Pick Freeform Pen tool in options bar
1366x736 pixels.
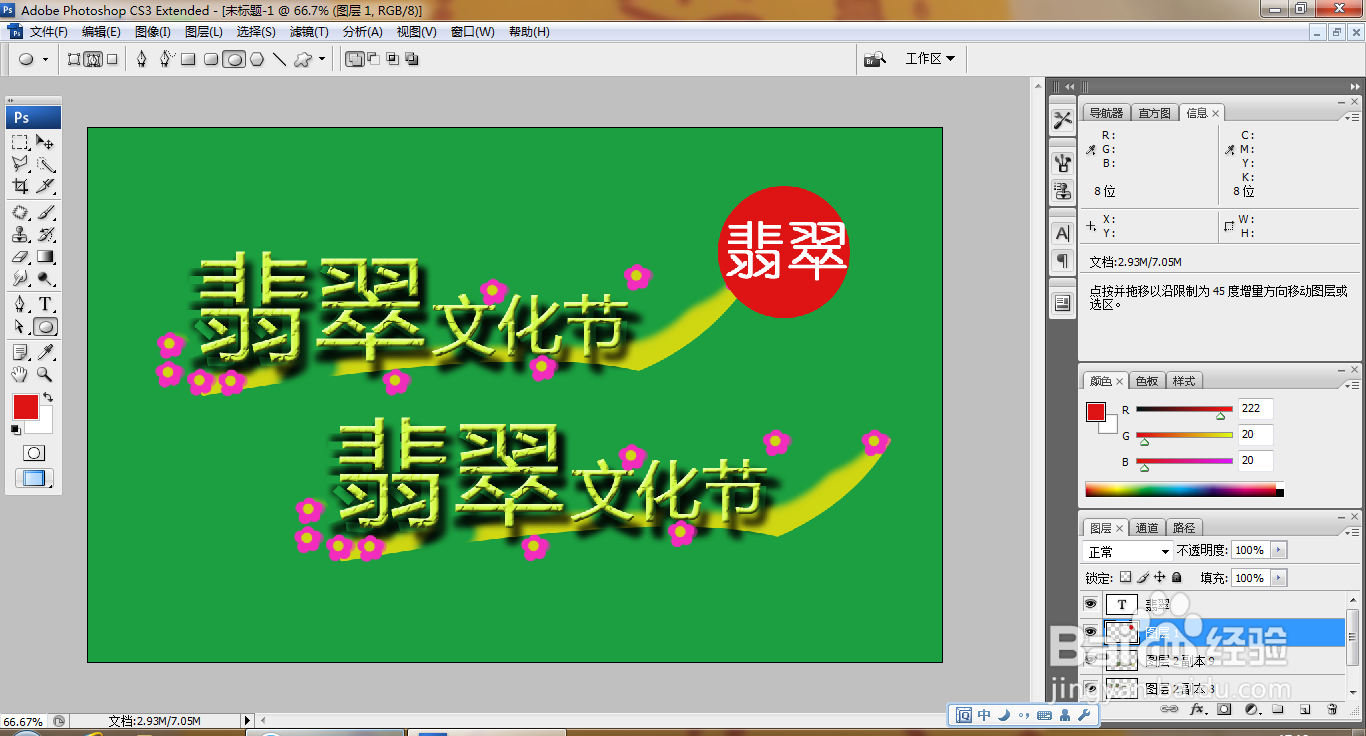click(166, 59)
